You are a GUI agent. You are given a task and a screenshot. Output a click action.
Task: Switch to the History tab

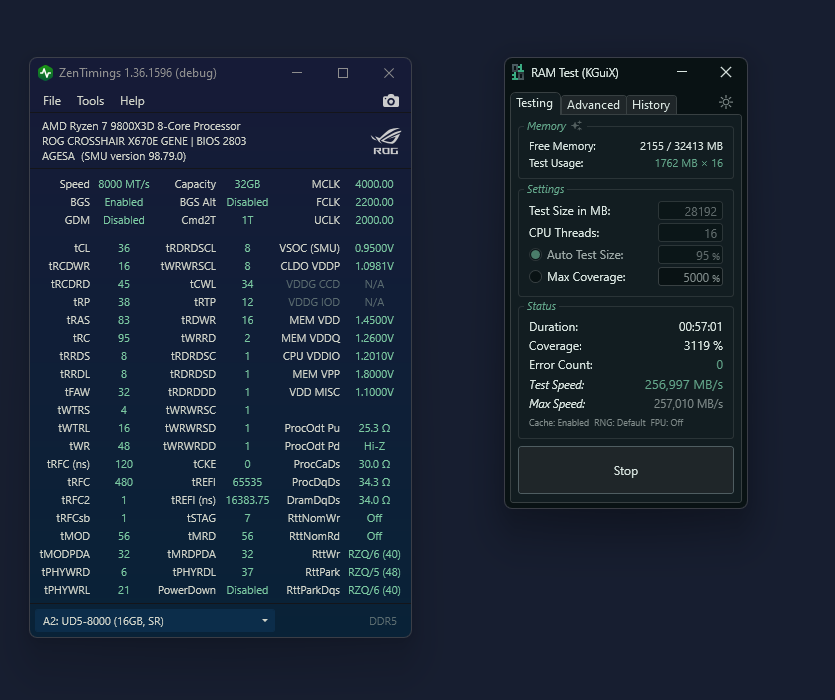tap(651, 105)
